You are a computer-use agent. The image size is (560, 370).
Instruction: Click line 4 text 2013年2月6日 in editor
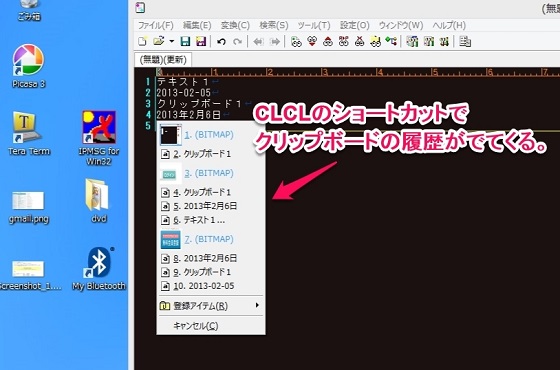click(189, 115)
